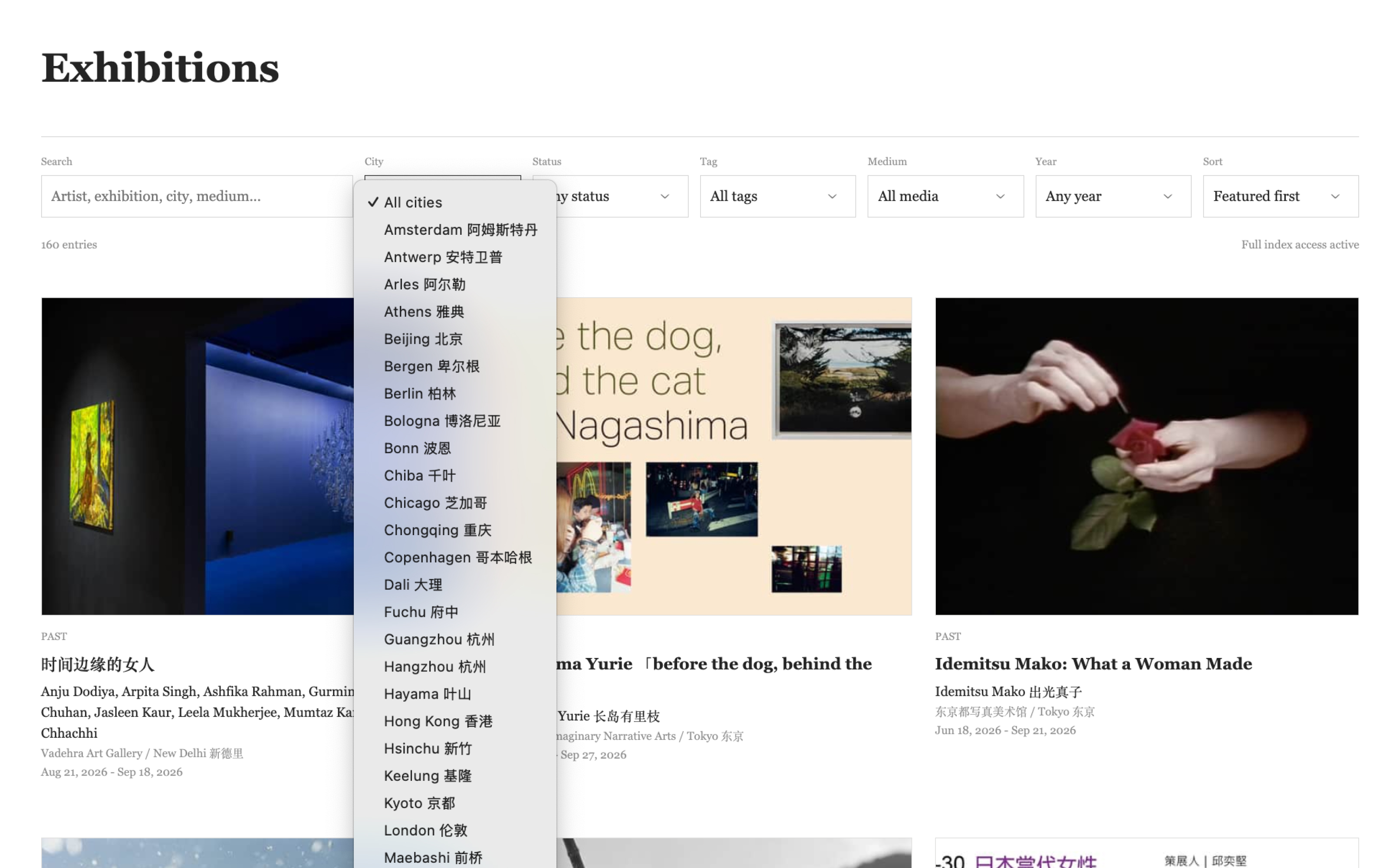Select Copenhagen 哥本哈根 option
This screenshot has width=1389, height=868.
coord(454,557)
